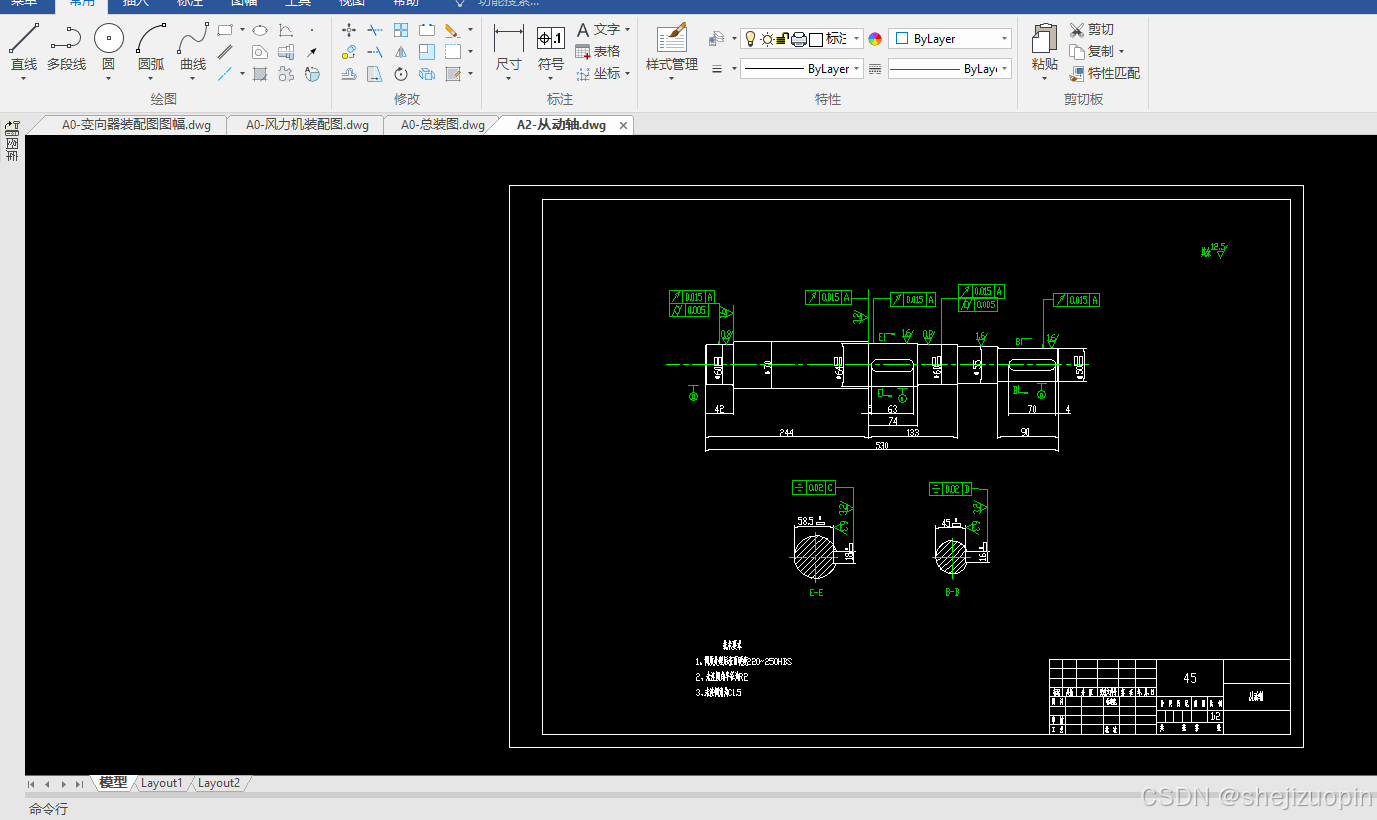The image size is (1377, 820).
Task: Click the 复制 copy button
Action: pyautogui.click(x=1091, y=52)
